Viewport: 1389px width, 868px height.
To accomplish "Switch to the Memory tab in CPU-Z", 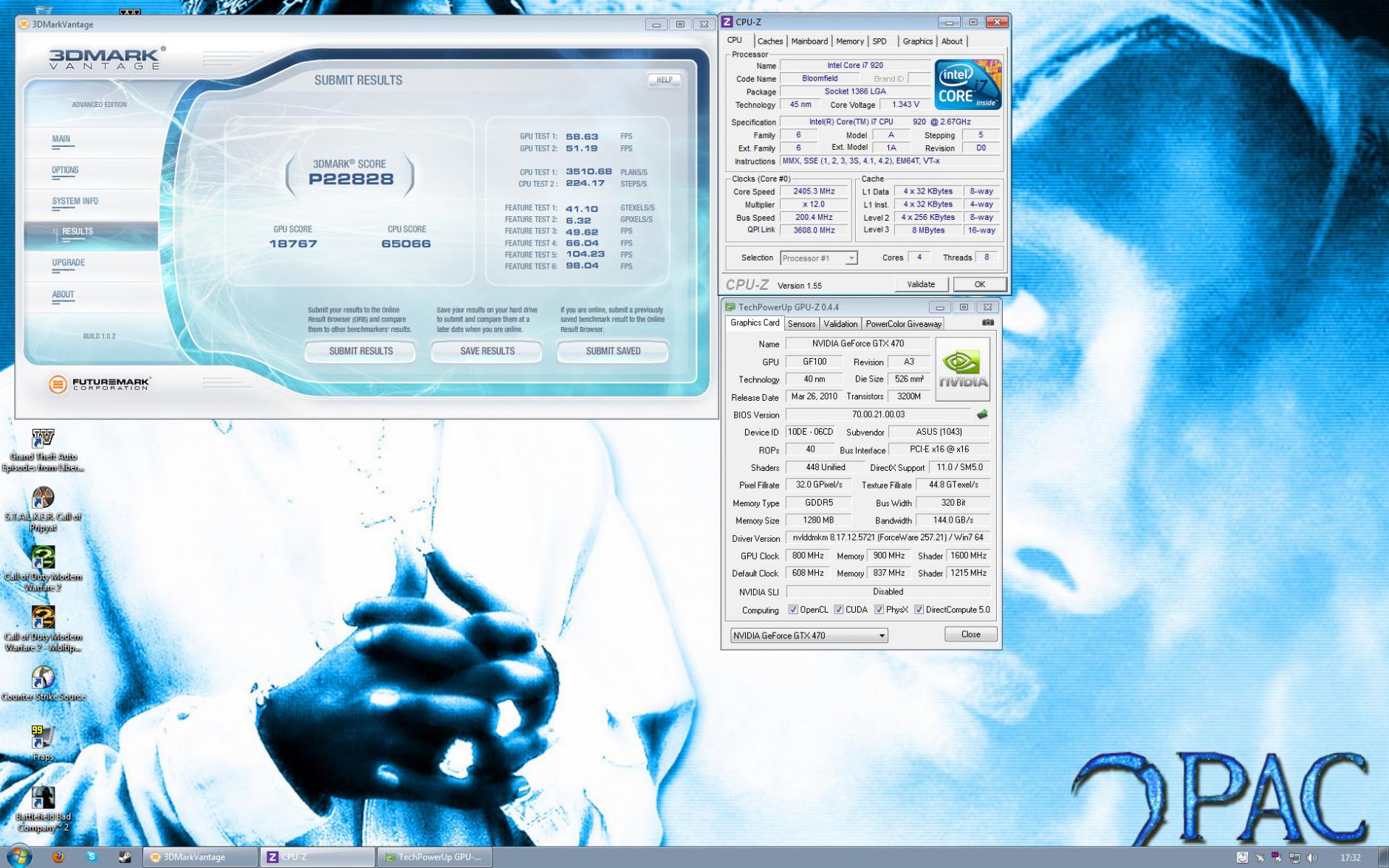I will pos(850,41).
